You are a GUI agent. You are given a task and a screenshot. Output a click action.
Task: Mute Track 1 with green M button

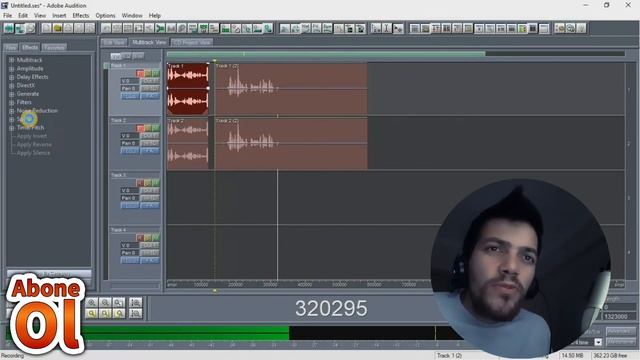pos(156,73)
